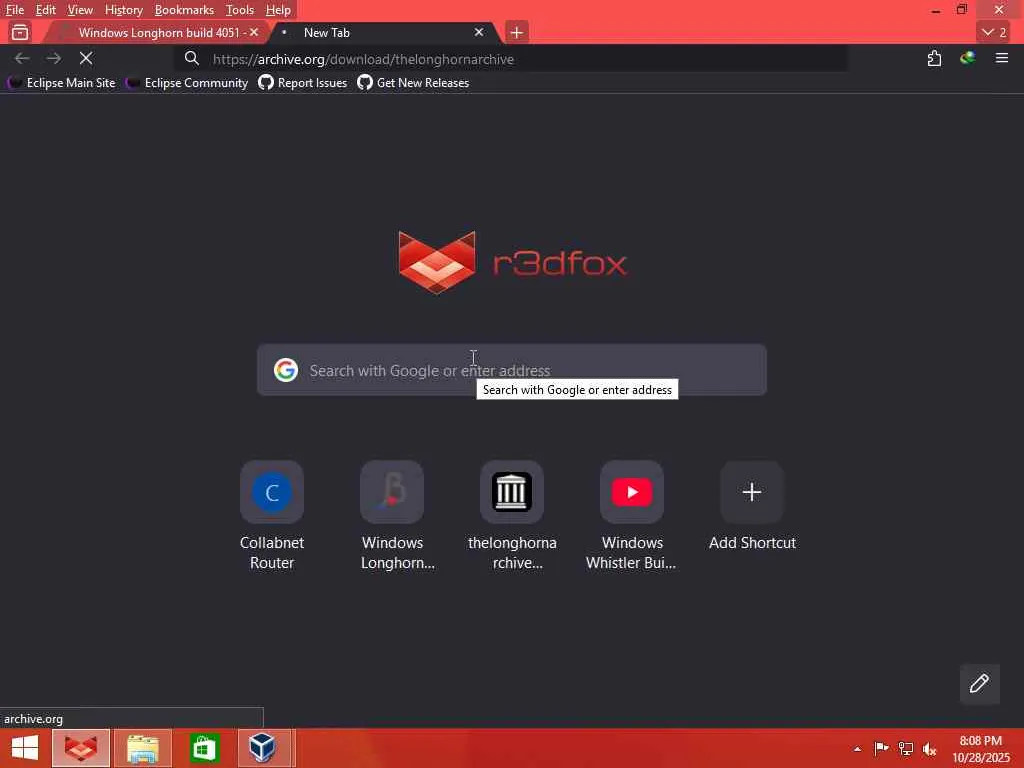Open the Help menu
This screenshot has height=768, width=1024.
278,10
